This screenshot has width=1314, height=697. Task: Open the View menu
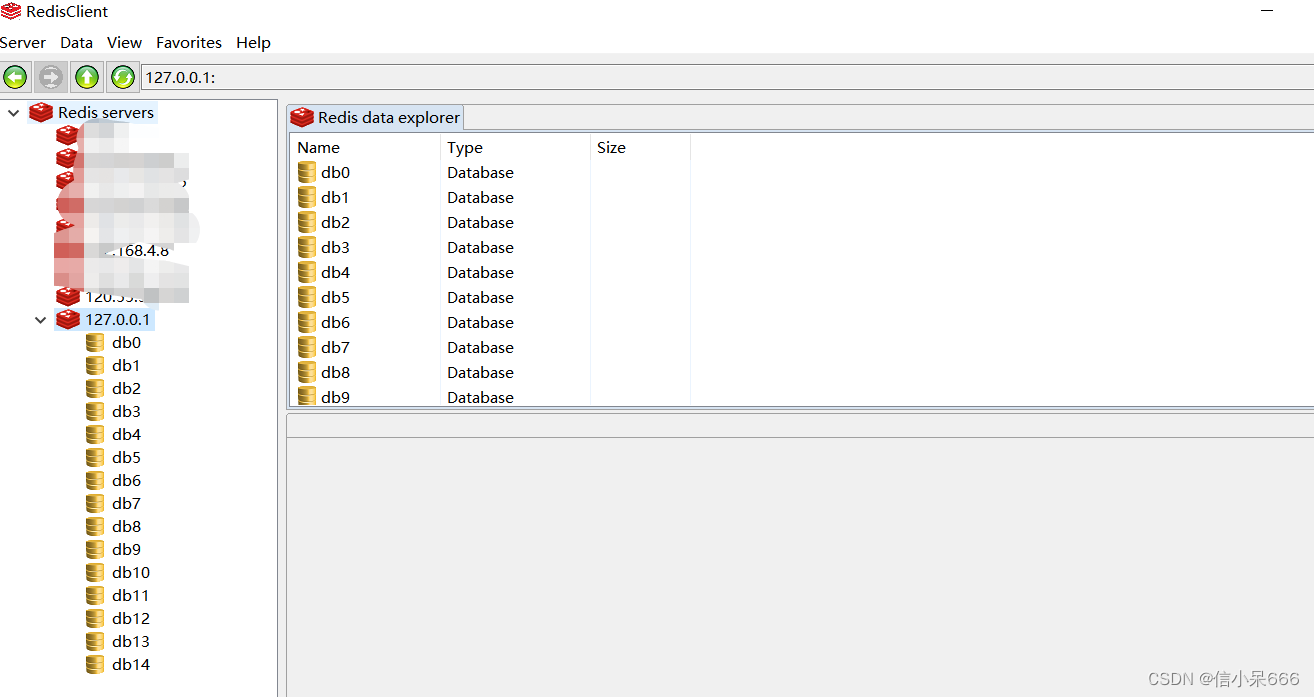pyautogui.click(x=124, y=42)
